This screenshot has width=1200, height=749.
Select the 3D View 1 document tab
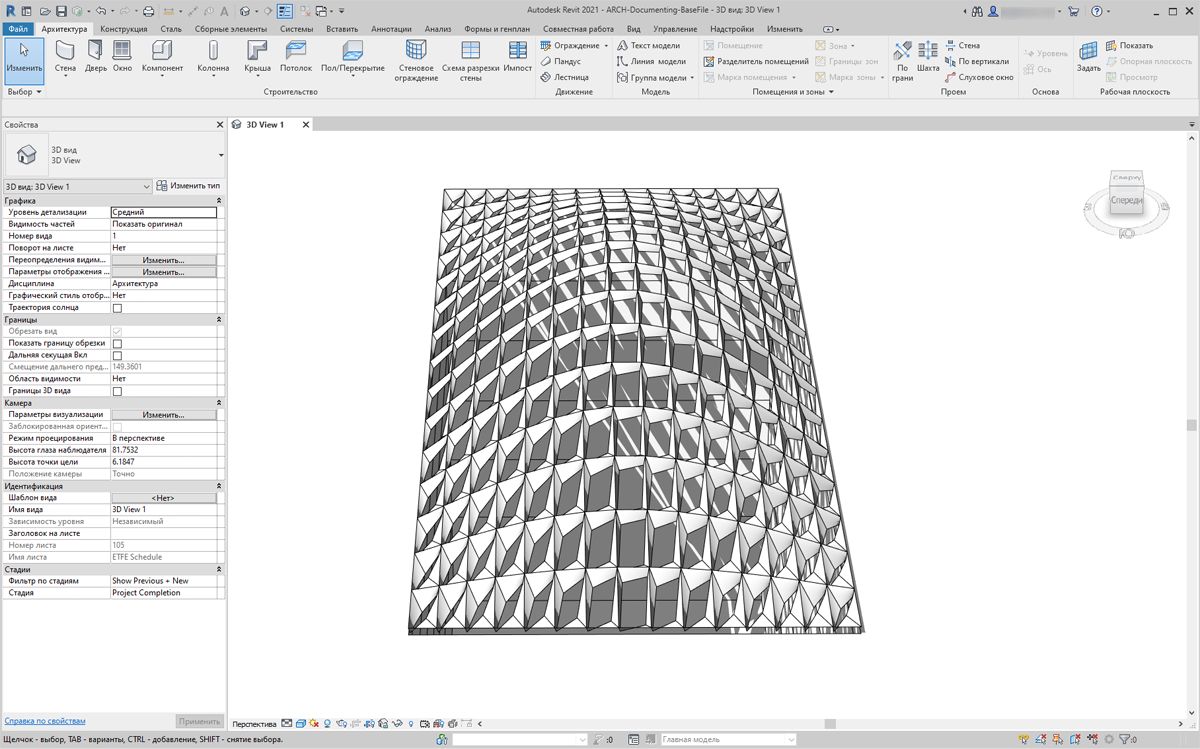point(265,125)
